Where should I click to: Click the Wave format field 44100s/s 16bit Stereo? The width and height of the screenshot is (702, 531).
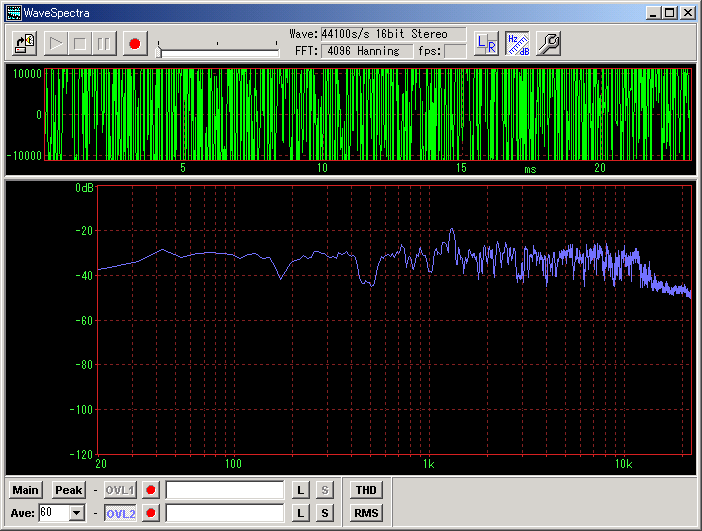click(x=394, y=34)
